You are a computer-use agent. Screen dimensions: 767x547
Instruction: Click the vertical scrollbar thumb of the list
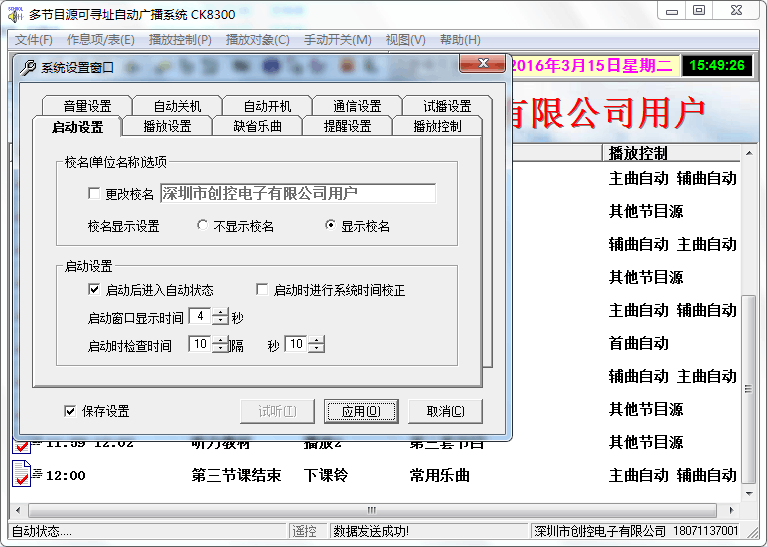coord(749,388)
